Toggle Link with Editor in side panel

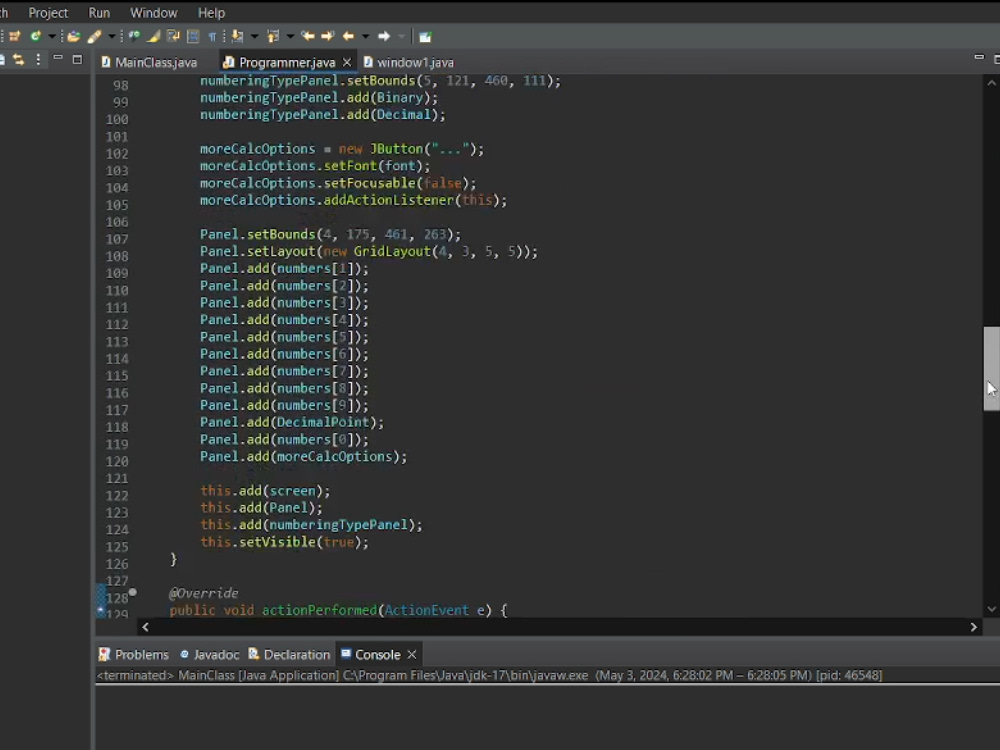tap(18, 60)
